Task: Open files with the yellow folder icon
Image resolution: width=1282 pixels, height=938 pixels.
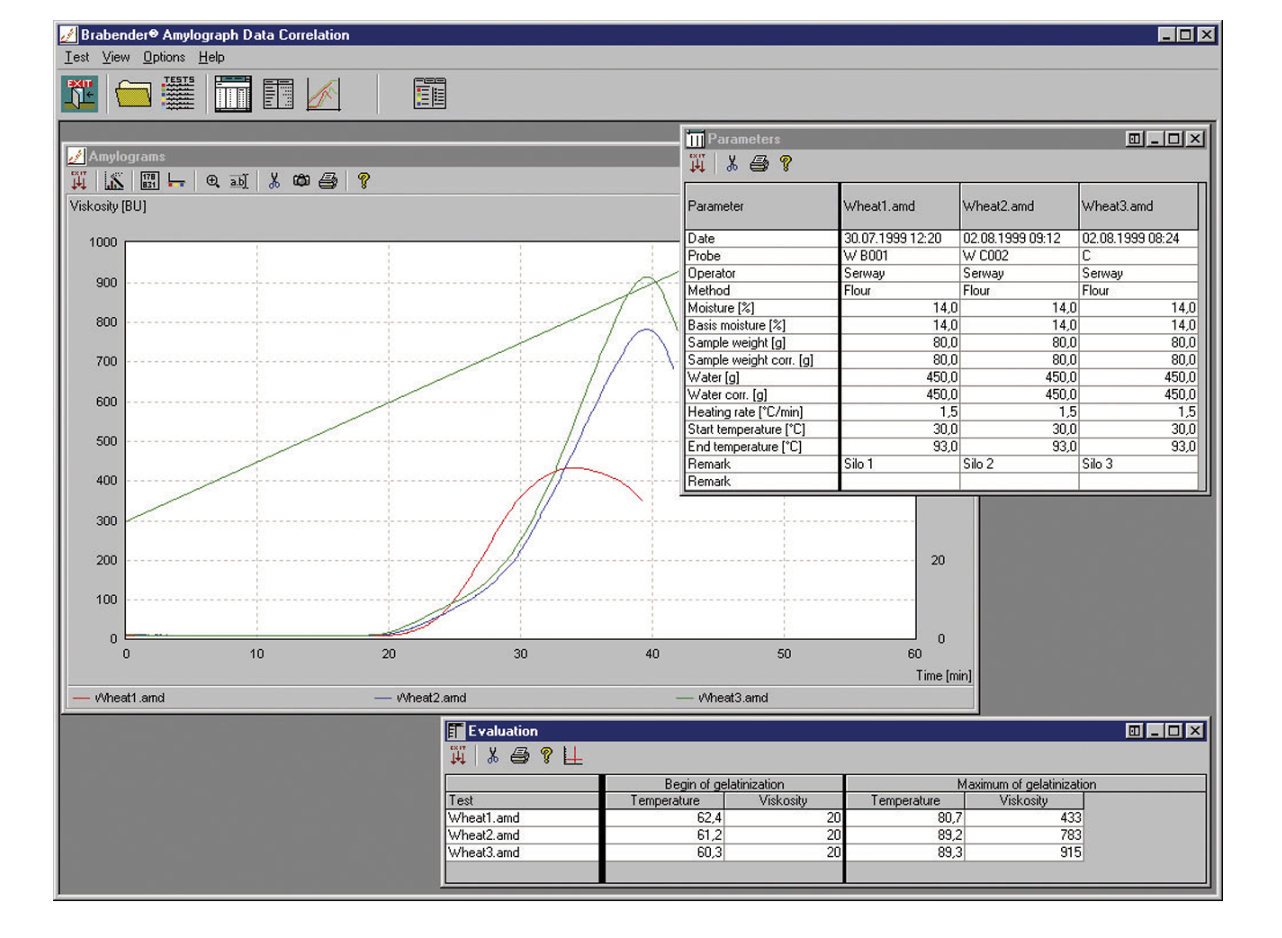Action: point(132,95)
